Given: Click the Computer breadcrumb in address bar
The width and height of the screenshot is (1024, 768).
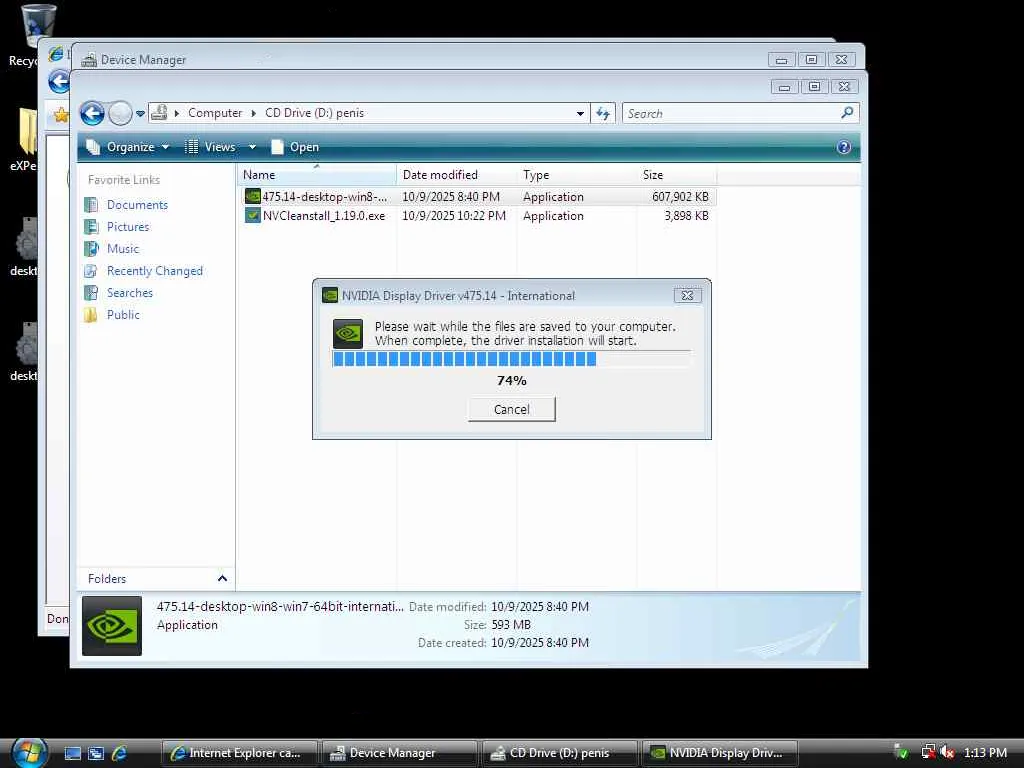Looking at the screenshot, I should point(215,113).
